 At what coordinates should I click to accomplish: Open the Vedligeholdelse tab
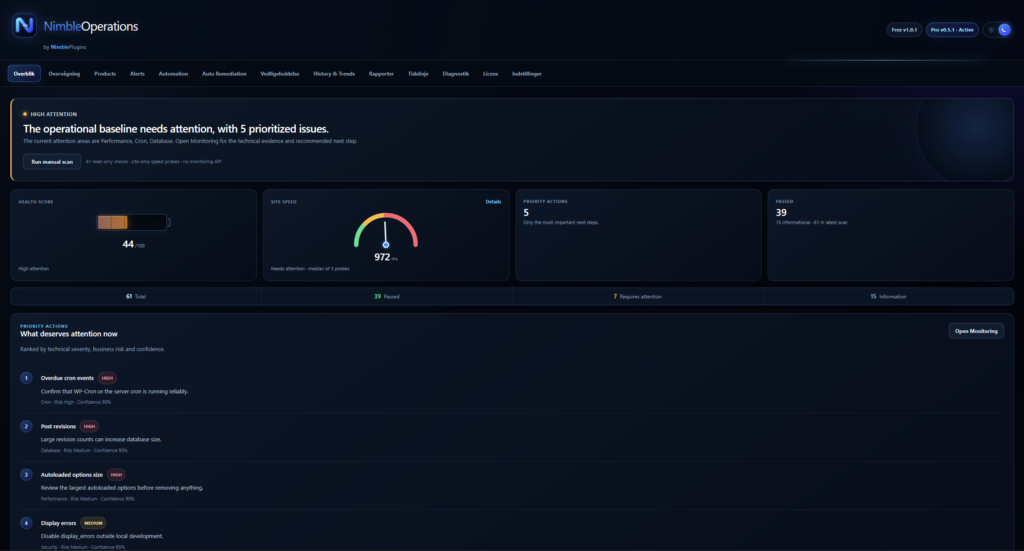click(280, 74)
